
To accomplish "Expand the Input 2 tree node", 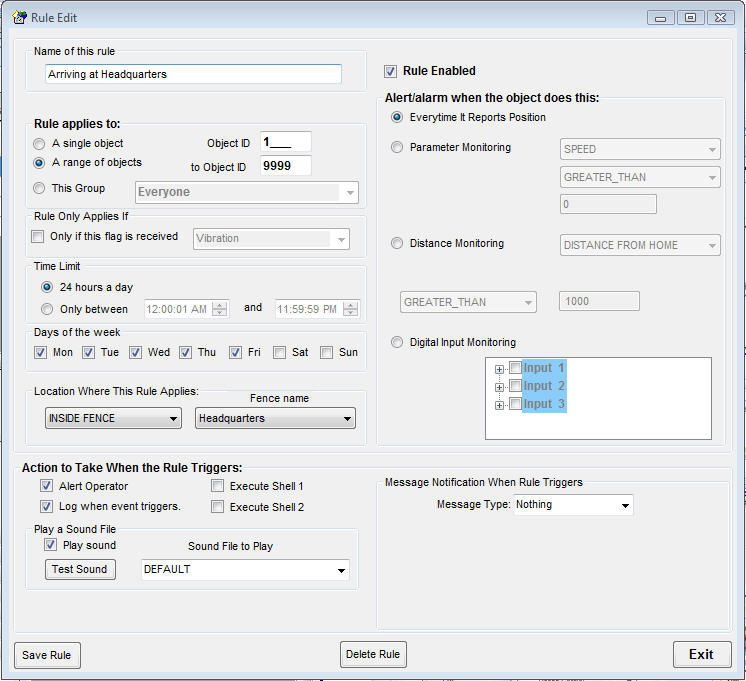I will (x=499, y=387).
